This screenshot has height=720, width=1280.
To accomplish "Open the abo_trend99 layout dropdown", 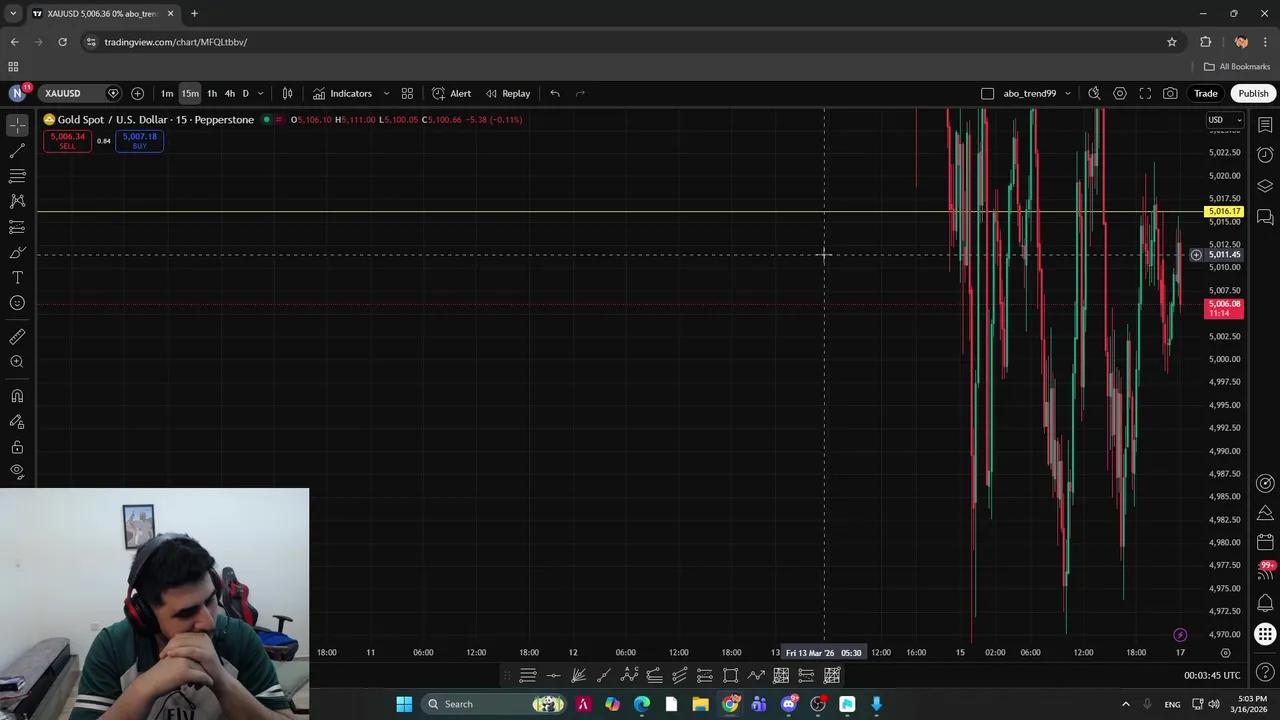I will click(x=1067, y=93).
